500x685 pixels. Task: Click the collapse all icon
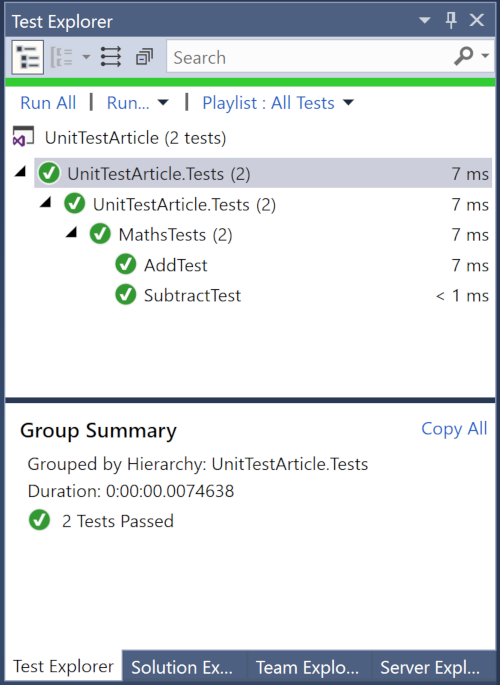pyautogui.click(x=145, y=57)
